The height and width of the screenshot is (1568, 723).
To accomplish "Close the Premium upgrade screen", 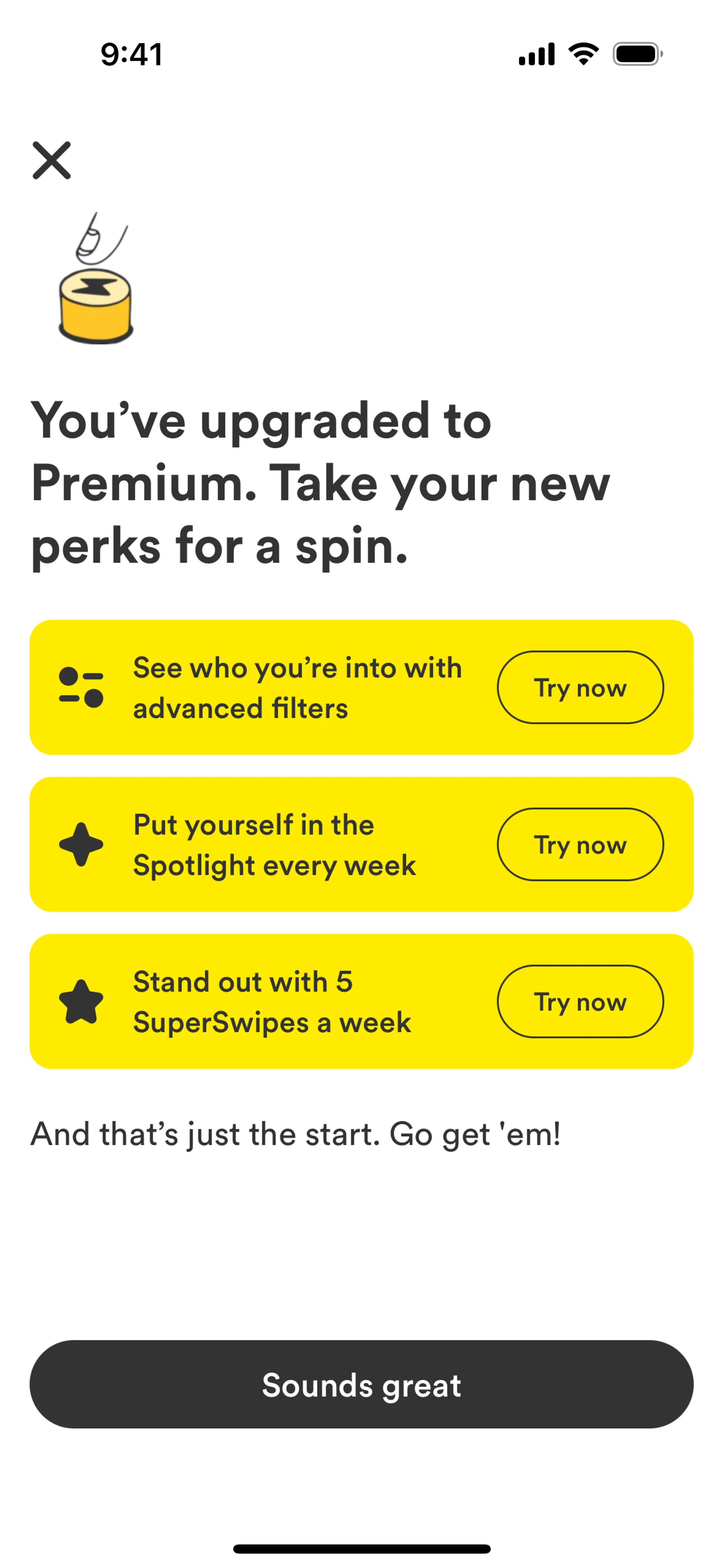I will pos(52,161).
